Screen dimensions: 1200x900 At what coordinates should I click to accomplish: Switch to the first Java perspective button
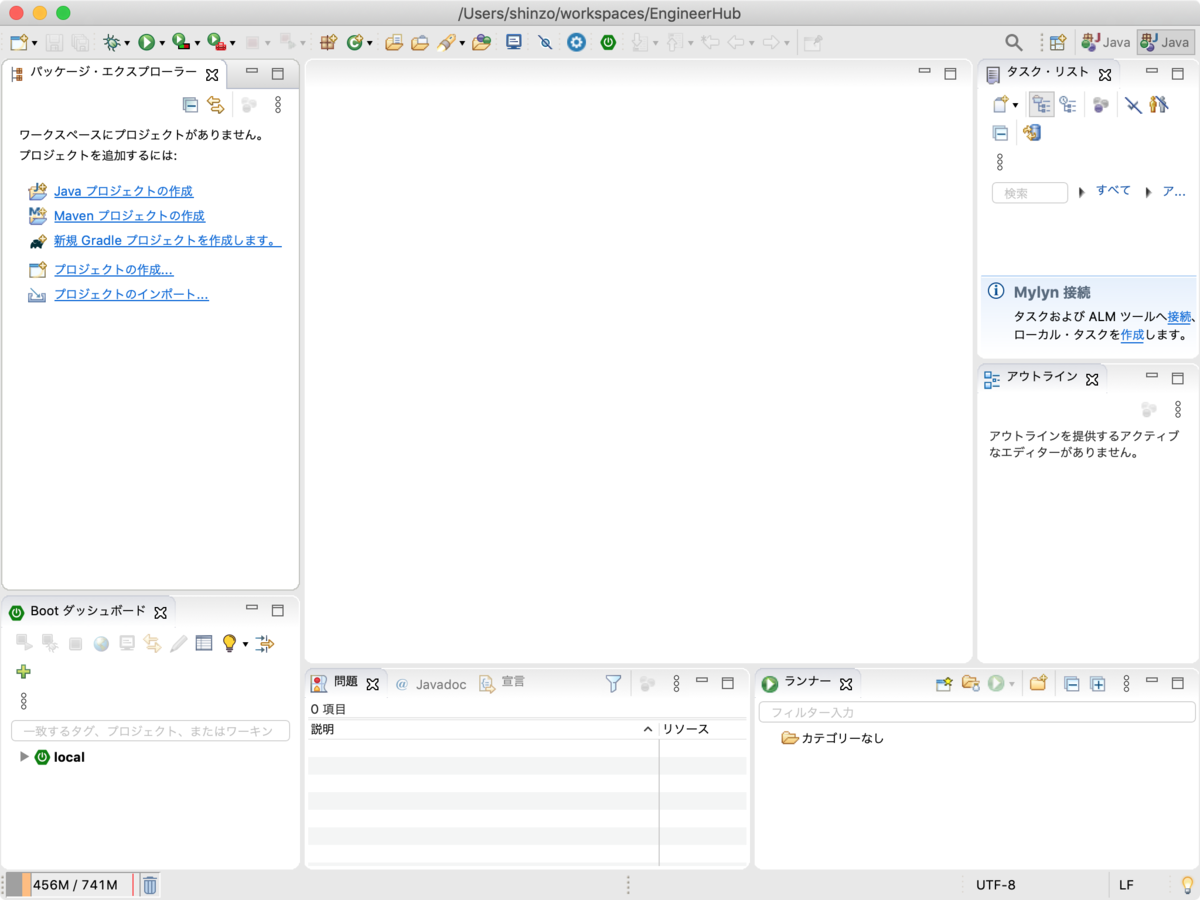1105,43
